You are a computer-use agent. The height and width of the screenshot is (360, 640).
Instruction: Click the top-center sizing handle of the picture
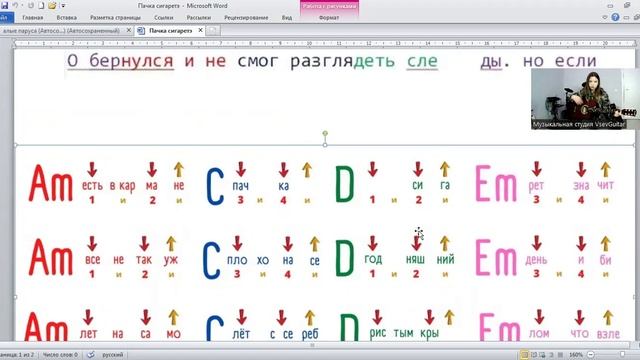325,145
